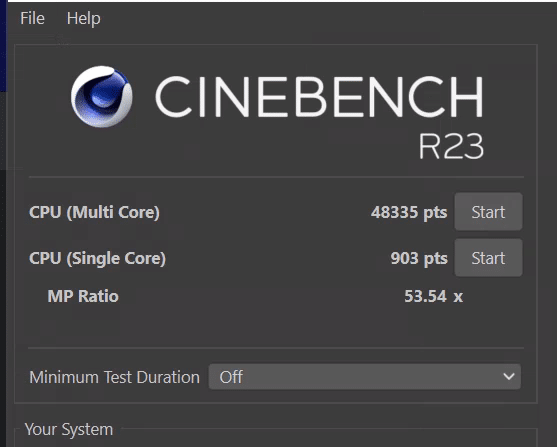Start the CPU Multi Core test

[488, 212]
